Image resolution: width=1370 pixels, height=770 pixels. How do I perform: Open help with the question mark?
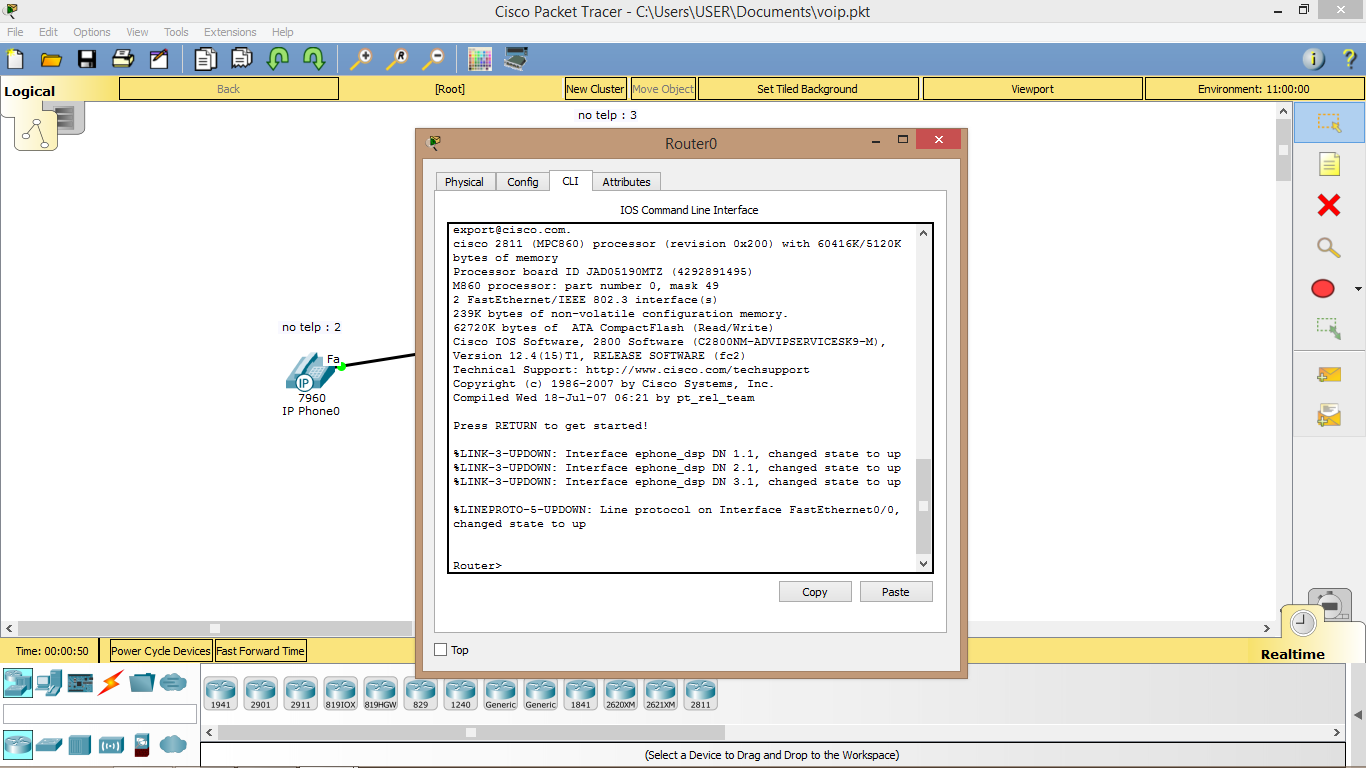[x=1349, y=59]
